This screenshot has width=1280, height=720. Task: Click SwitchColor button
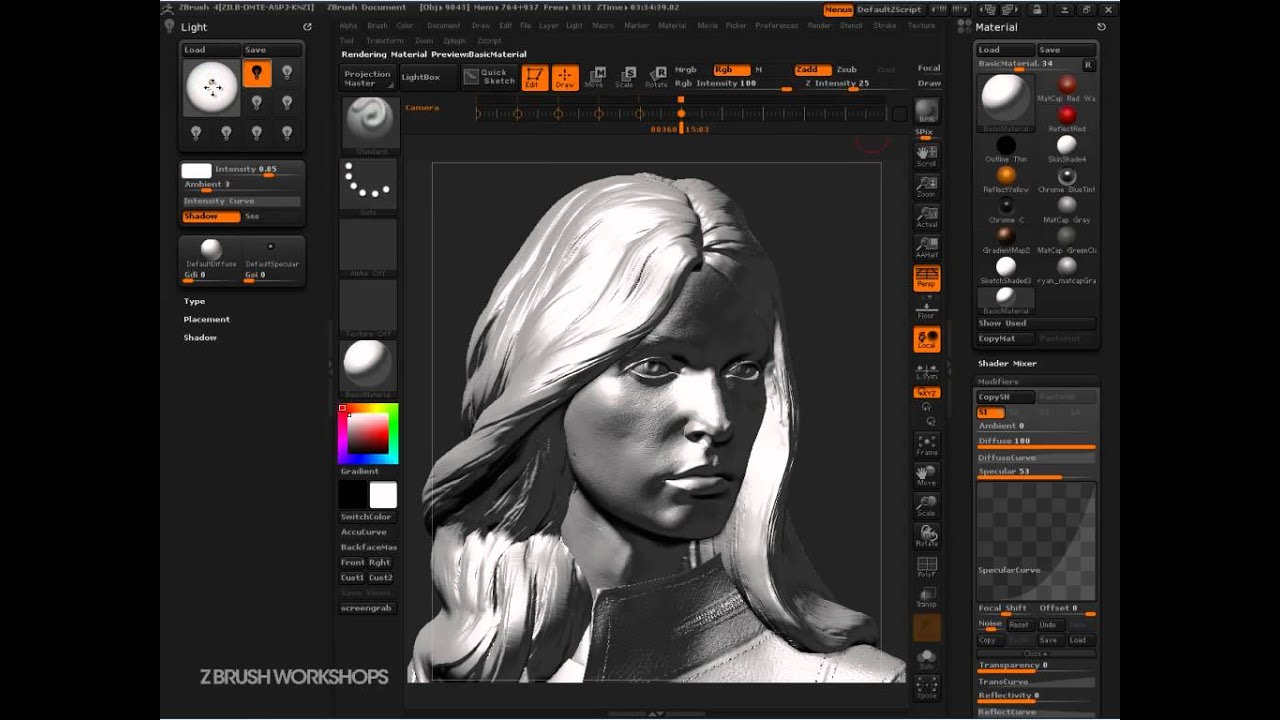367,517
